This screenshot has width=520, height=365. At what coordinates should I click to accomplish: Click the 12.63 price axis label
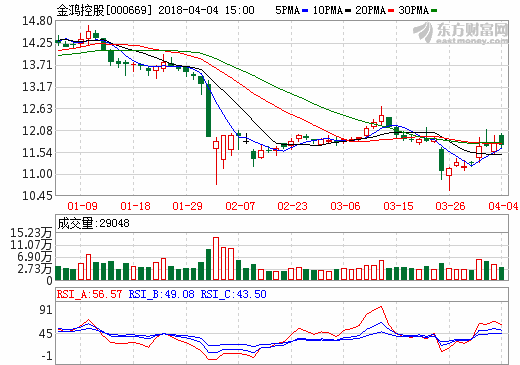coord(37,109)
